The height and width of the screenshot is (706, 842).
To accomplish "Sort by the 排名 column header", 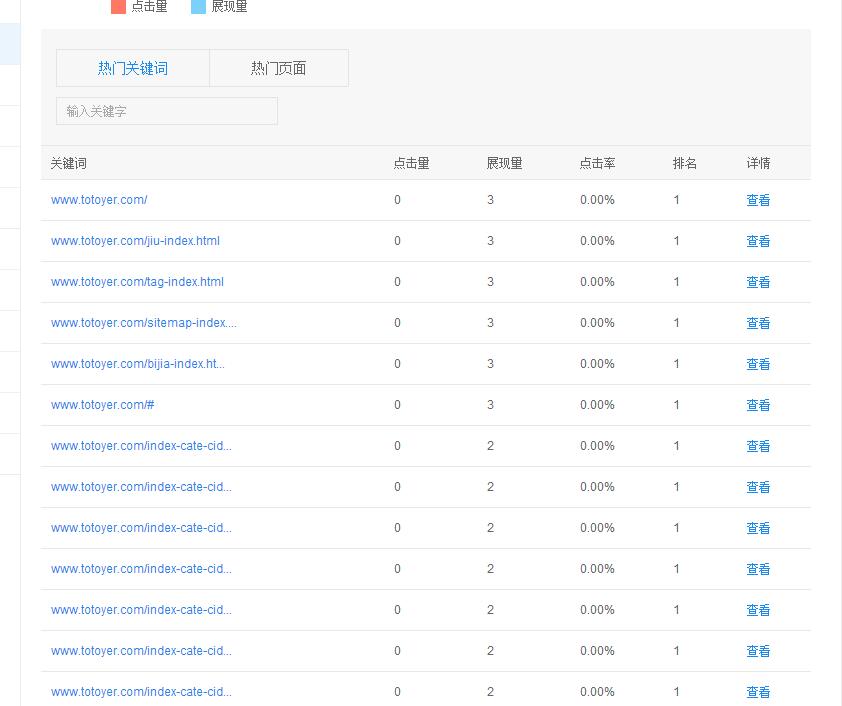I will click(x=684, y=163).
